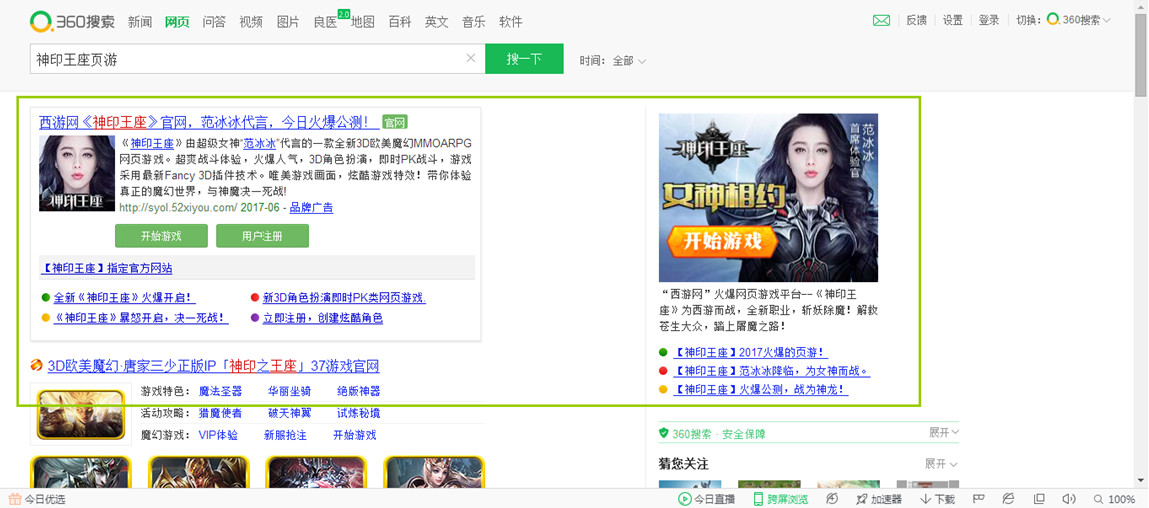This screenshot has height=508, width=1149.
Task: Open 《神印王座》暴怒开启,决一死战! link
Action: pos(141,318)
